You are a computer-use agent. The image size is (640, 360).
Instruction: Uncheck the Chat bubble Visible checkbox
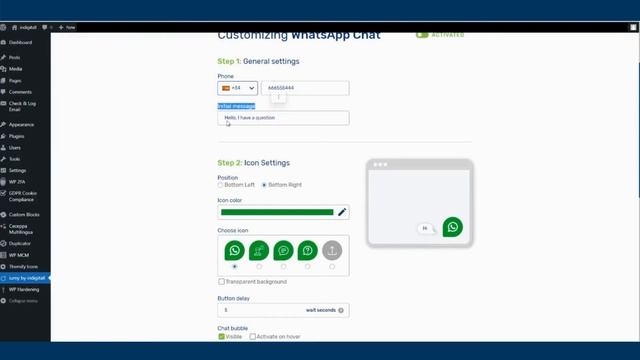point(221,337)
